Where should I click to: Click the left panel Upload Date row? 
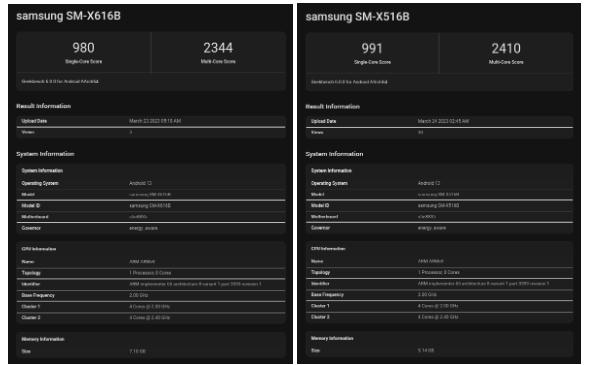coord(151,121)
